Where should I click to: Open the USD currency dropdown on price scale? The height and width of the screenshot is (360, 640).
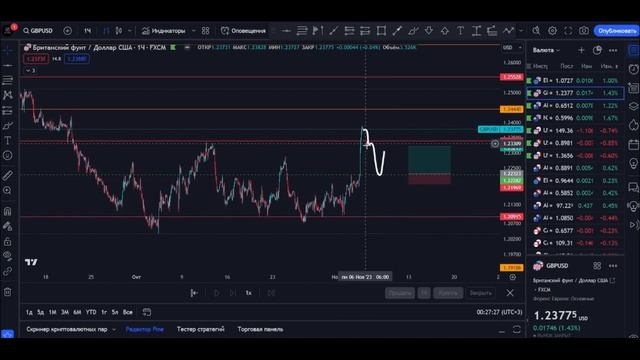(512, 48)
